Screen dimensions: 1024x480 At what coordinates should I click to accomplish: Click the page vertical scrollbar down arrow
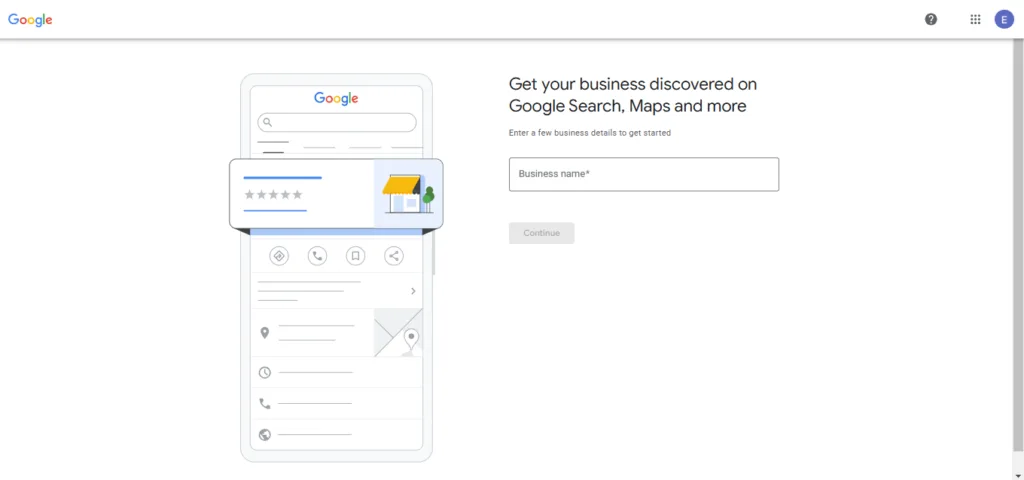1018,475
